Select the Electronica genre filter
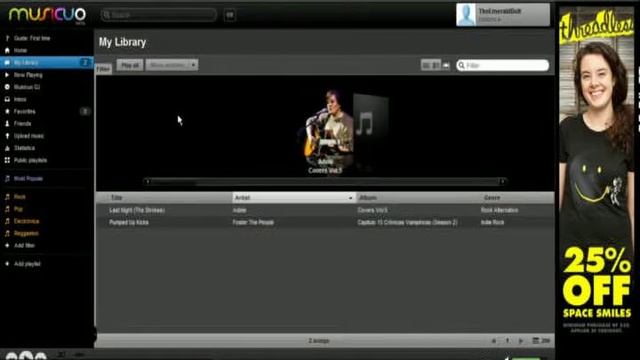This screenshot has height=360, width=640. pos(27,221)
